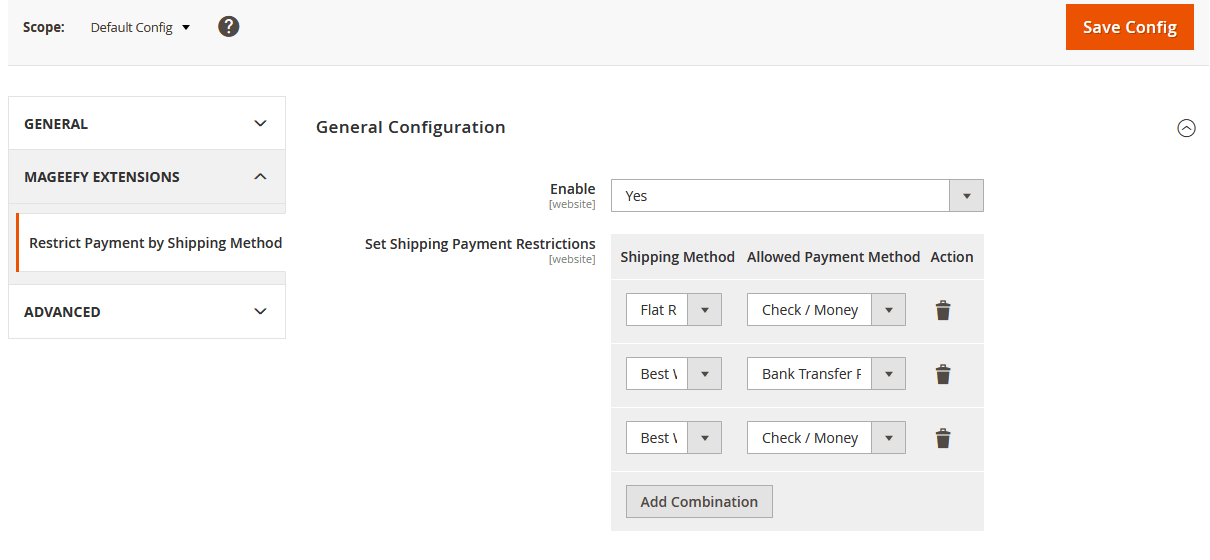Open third row Check / Money payment dropdown
Image resolution: width=1210 pixels, height=560 pixels.
coord(825,438)
